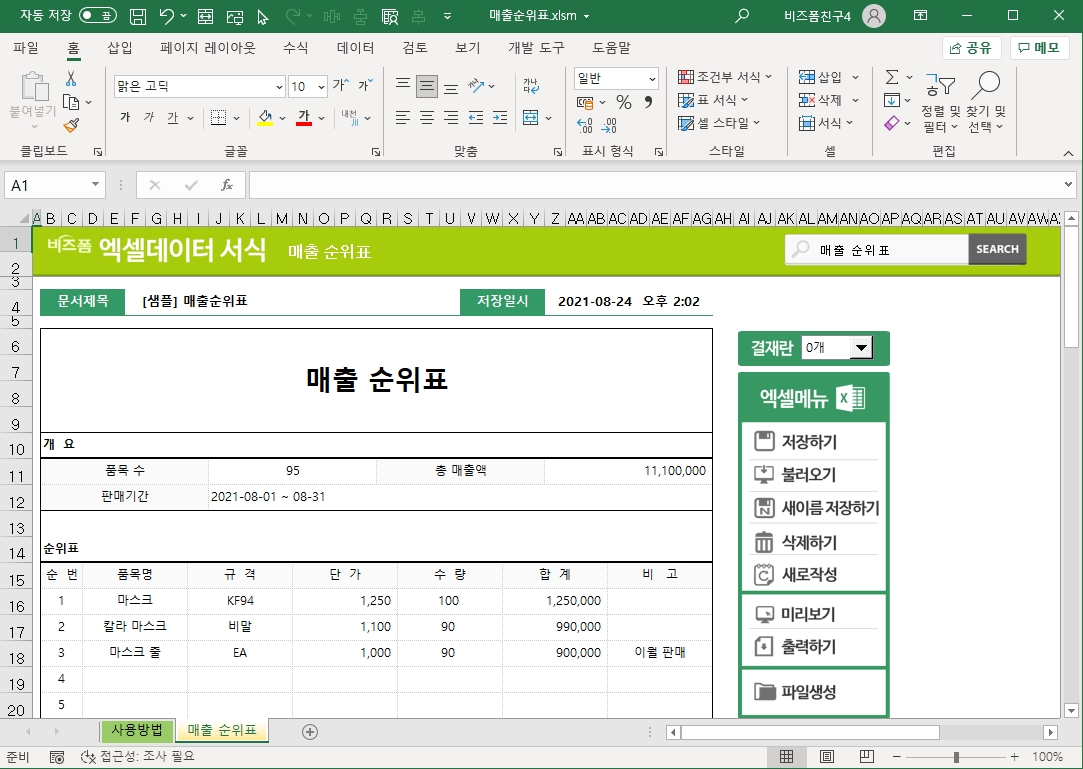Click the AutoSum sigma icon

point(891,78)
